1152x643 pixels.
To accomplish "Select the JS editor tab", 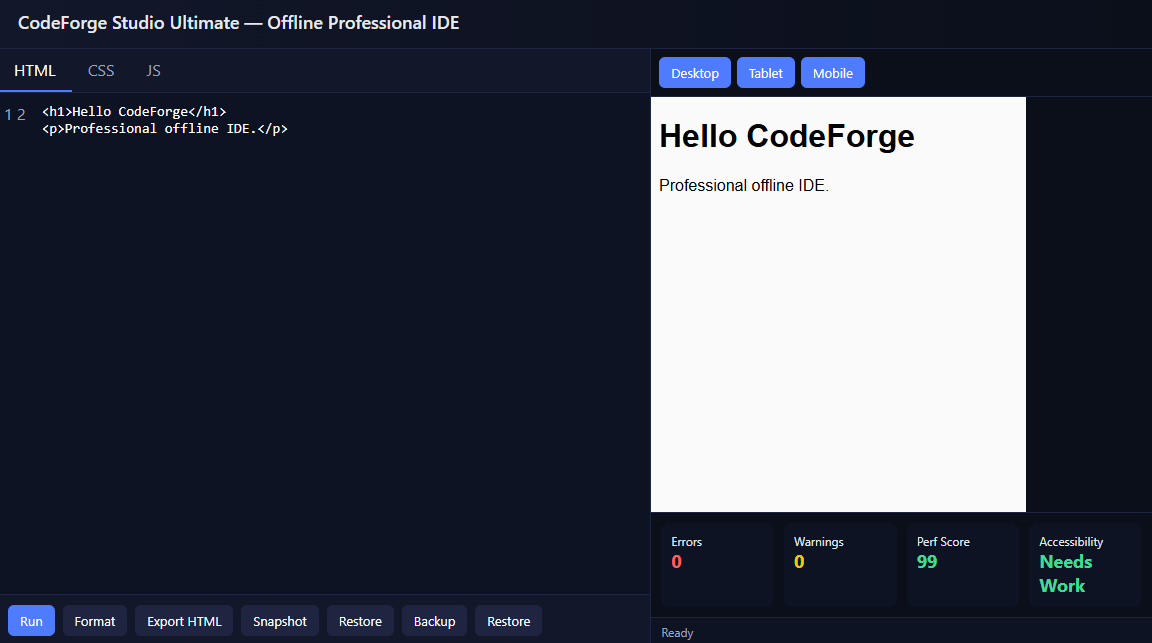I will click(153, 71).
